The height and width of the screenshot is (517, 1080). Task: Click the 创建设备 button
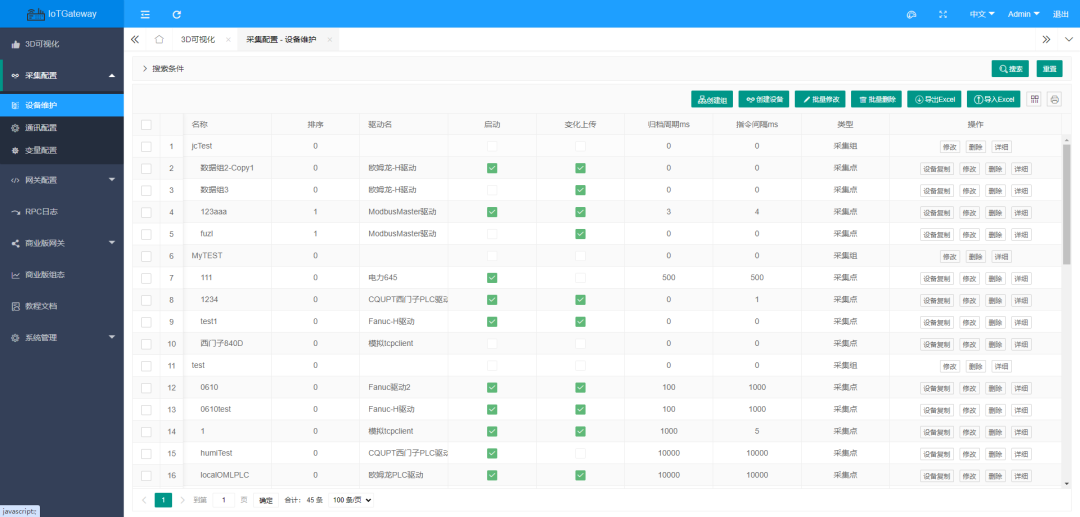[764, 99]
